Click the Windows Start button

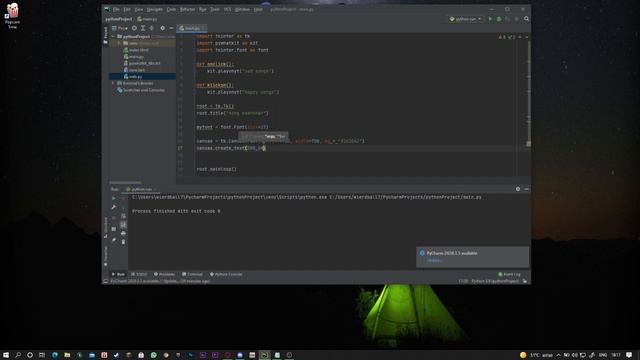[6, 355]
